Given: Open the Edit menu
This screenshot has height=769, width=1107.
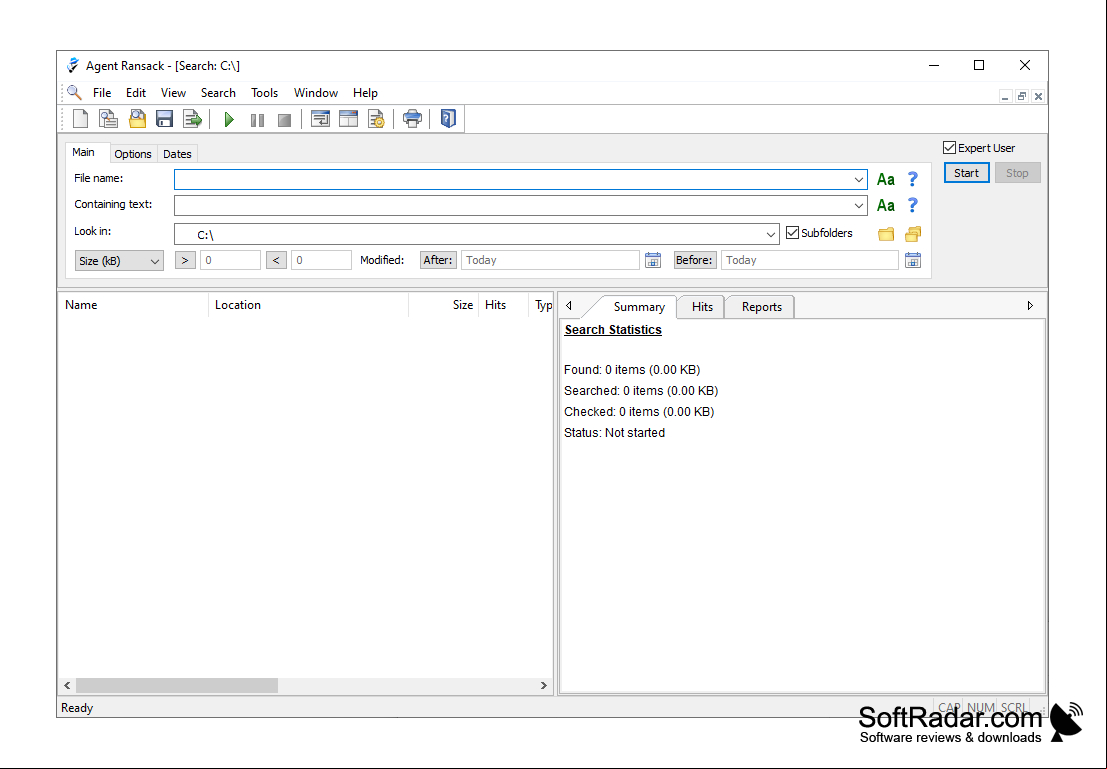Looking at the screenshot, I should (136, 93).
